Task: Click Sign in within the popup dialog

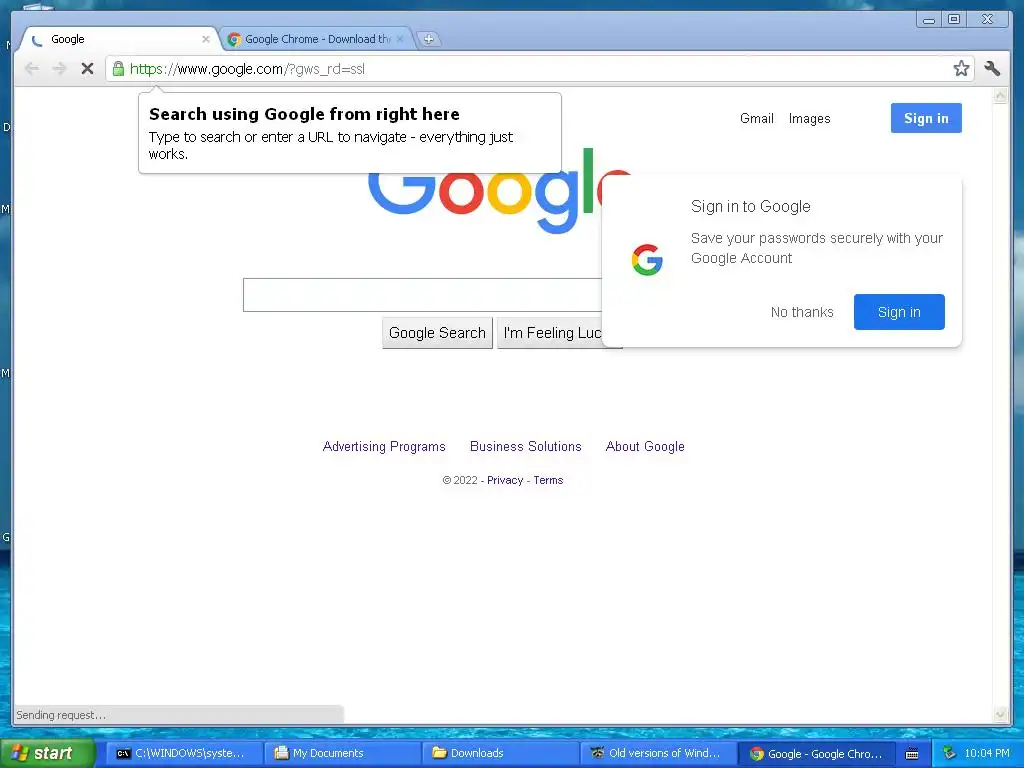Action: pyautogui.click(x=899, y=312)
